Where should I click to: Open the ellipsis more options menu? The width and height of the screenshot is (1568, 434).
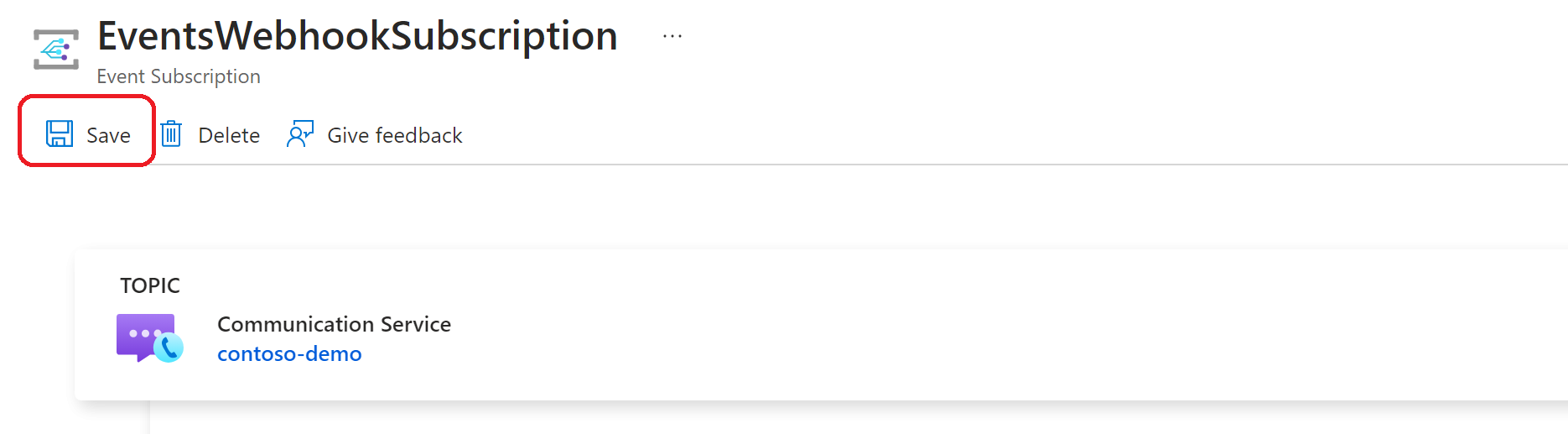coord(672,36)
